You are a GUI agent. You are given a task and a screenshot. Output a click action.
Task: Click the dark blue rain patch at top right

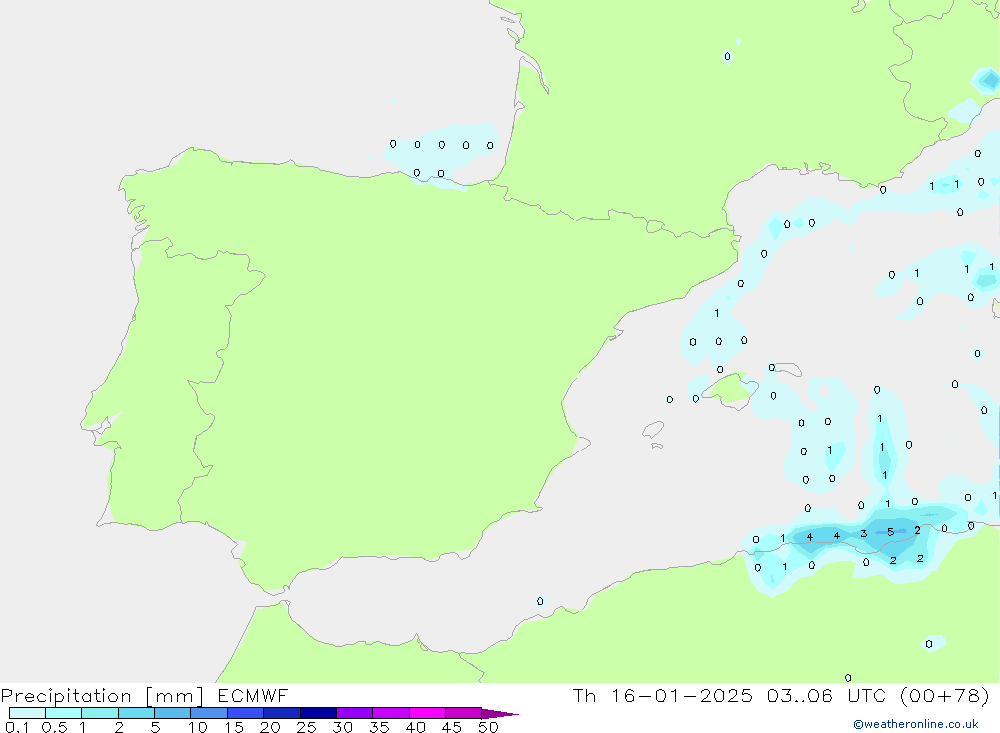(988, 79)
